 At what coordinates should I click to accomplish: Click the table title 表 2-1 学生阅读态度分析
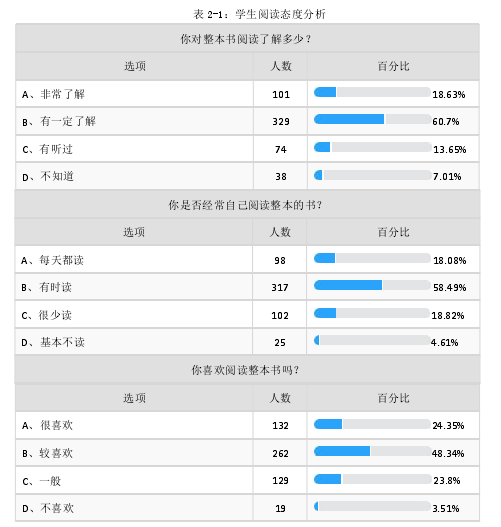(259, 14)
